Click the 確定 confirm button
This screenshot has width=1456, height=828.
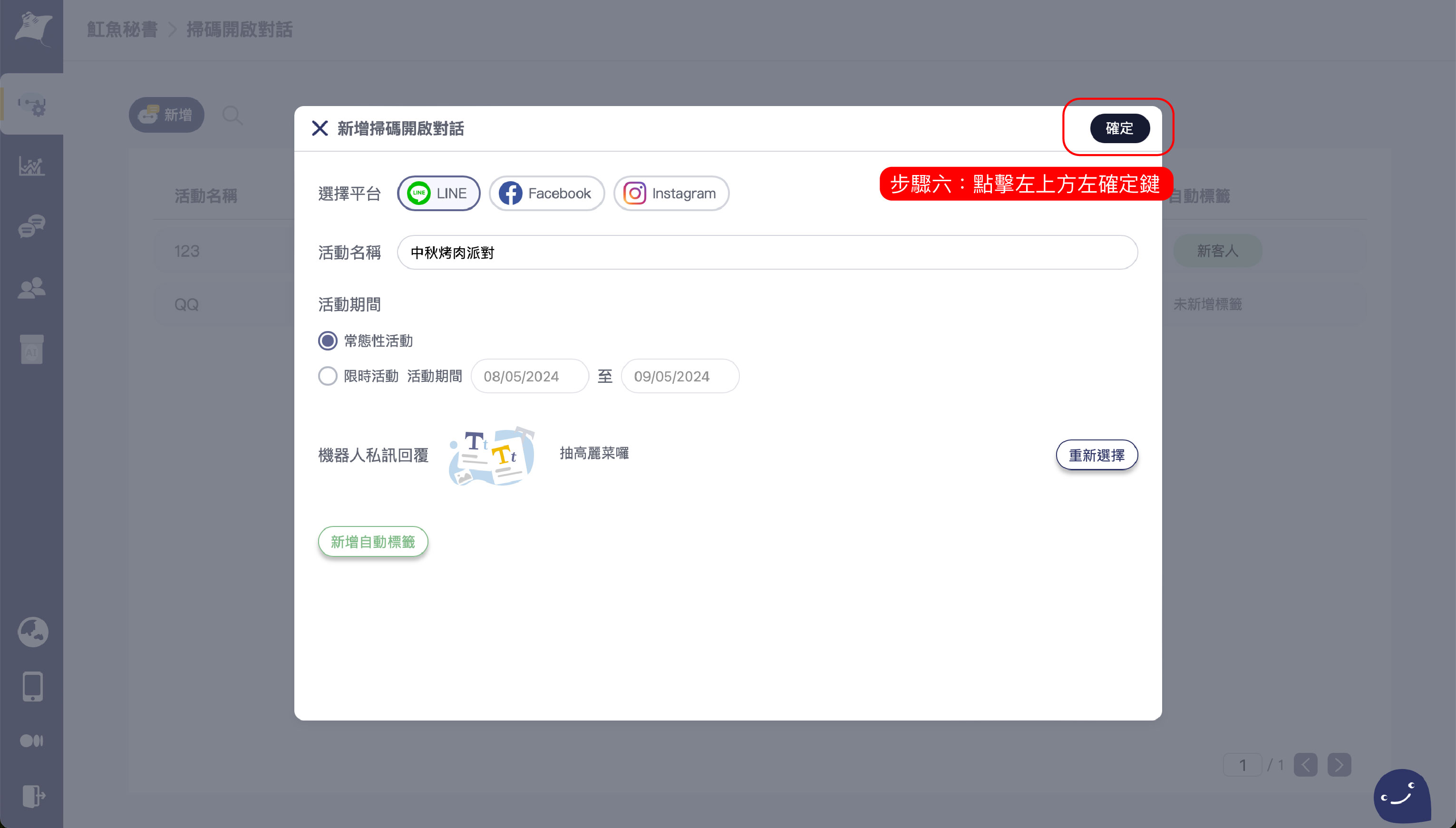(1119, 128)
